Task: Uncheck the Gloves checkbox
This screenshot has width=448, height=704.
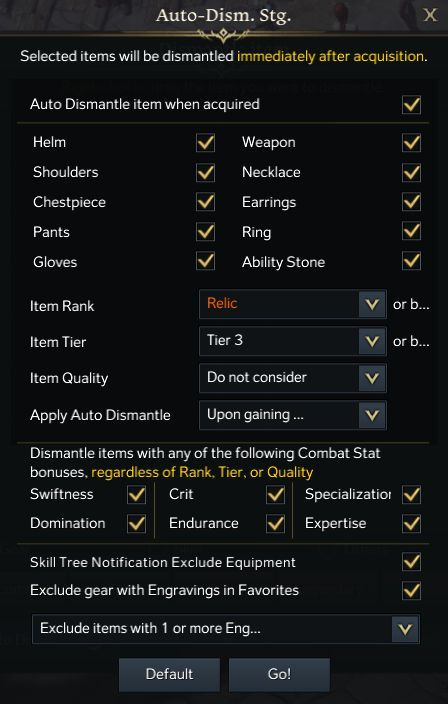Action: (206, 261)
